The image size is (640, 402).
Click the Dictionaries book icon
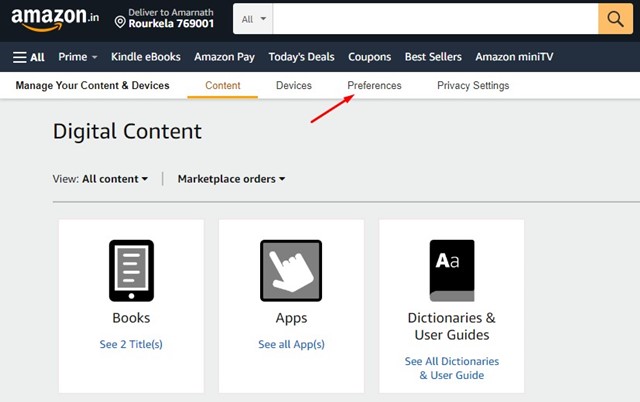[451, 270]
